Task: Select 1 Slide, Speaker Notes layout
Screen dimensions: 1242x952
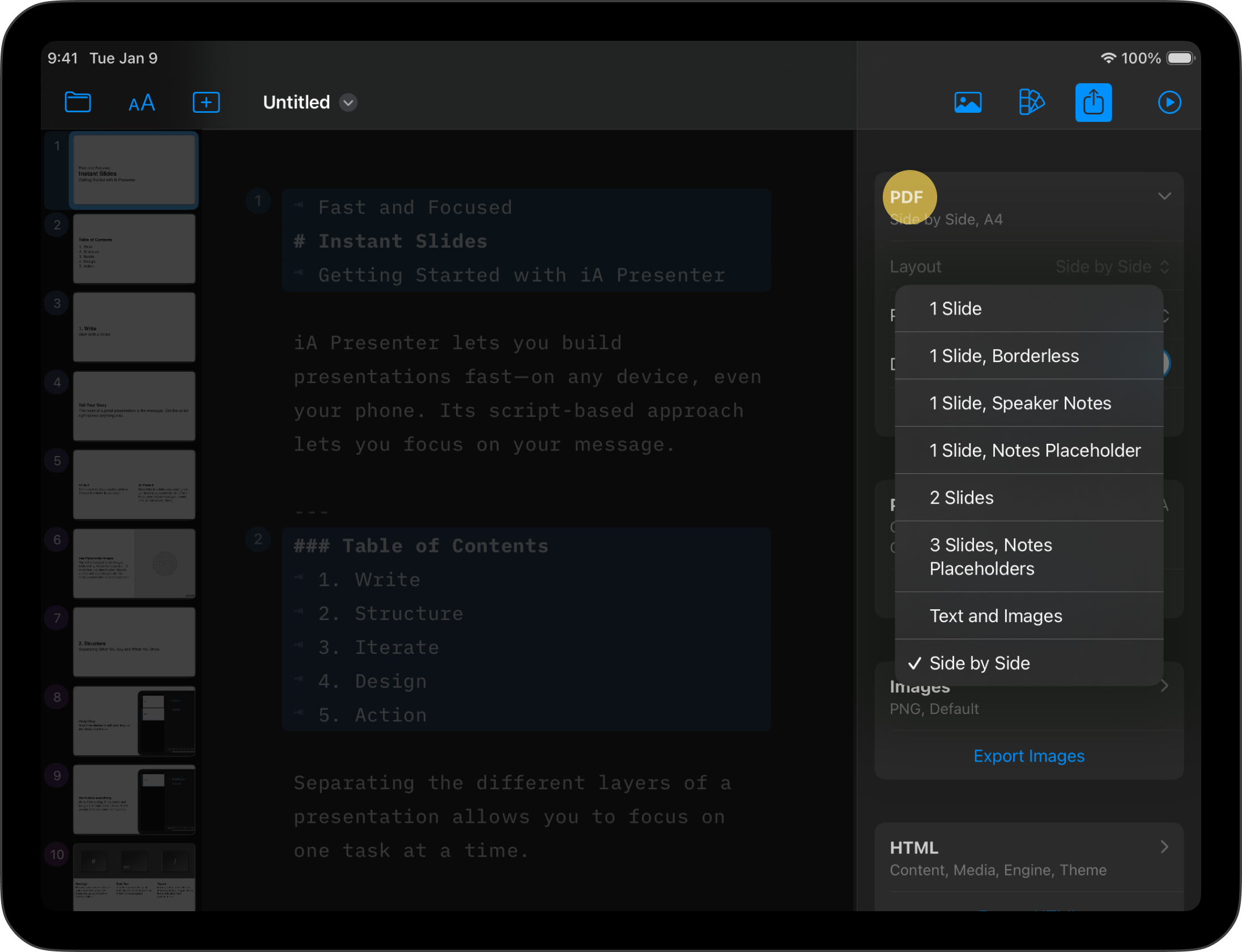Action: [1020, 403]
